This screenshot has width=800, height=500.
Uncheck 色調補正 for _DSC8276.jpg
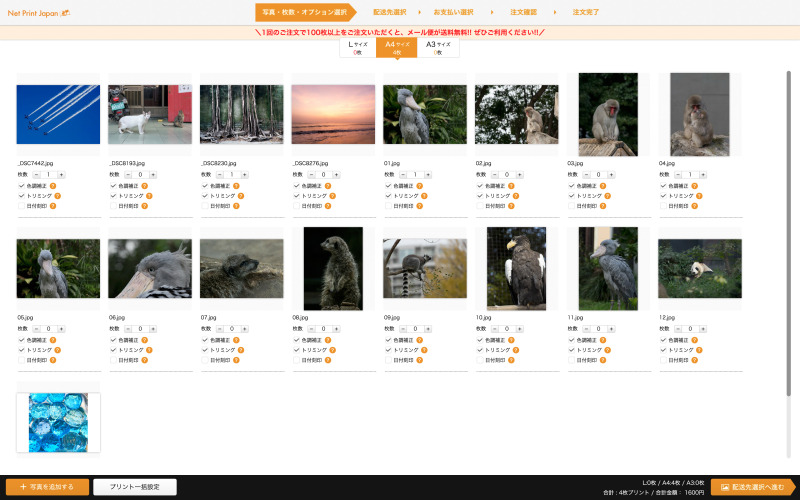coord(296,186)
